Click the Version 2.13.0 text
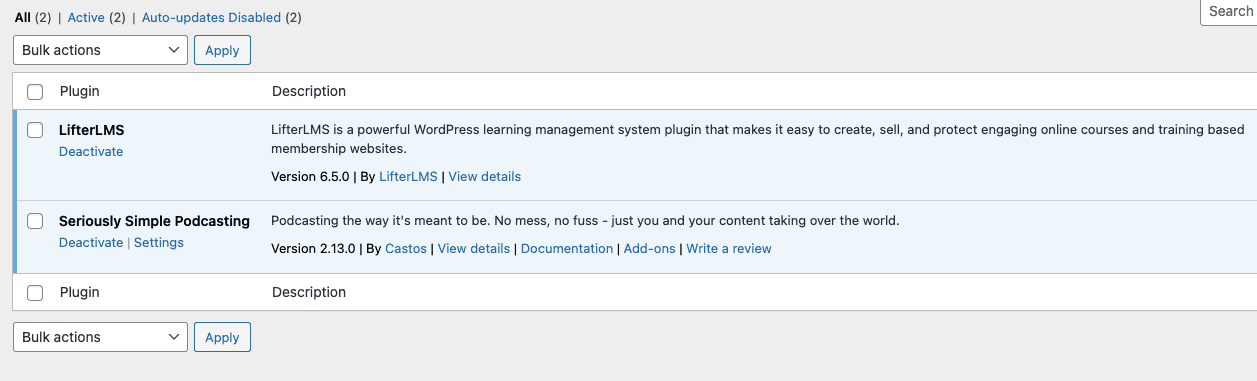The image size is (1257, 381). pyautogui.click(x=314, y=248)
